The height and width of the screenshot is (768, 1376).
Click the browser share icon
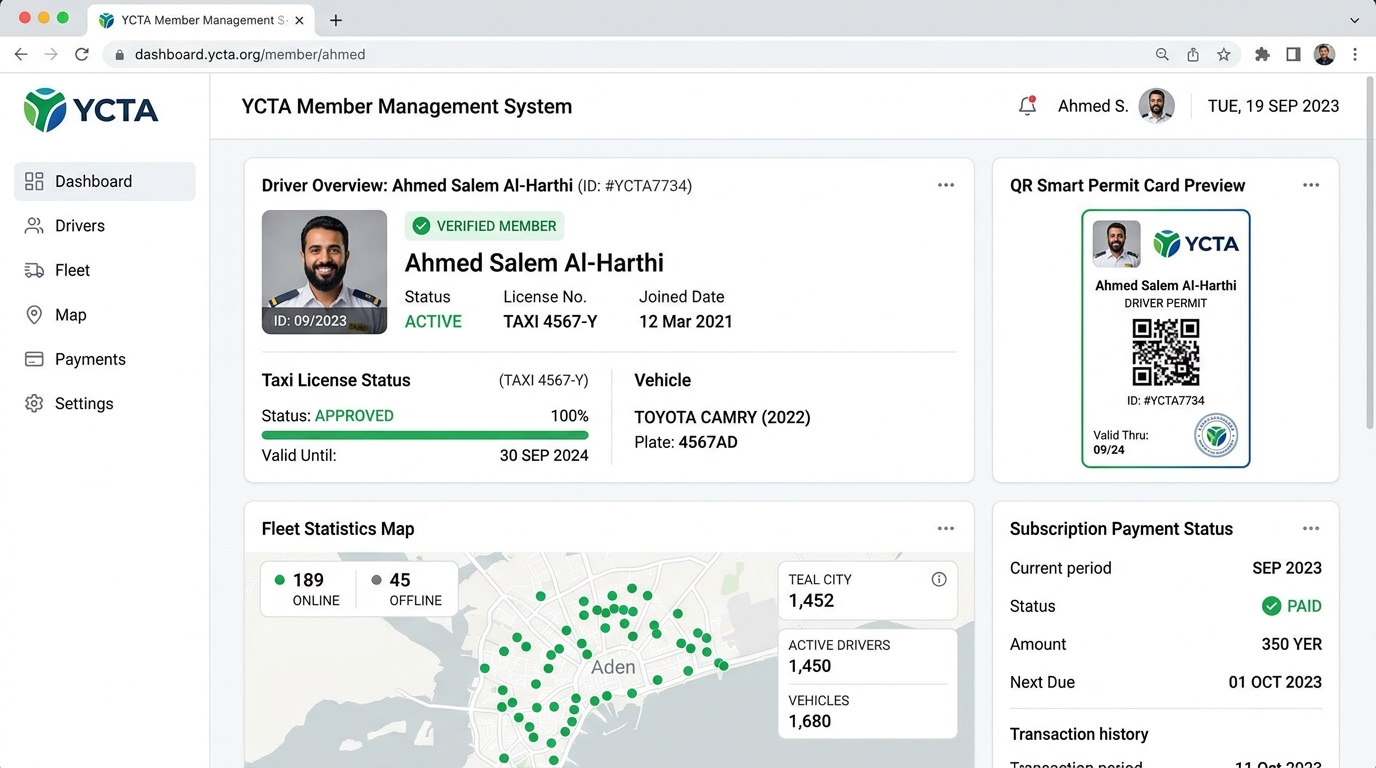click(1193, 55)
